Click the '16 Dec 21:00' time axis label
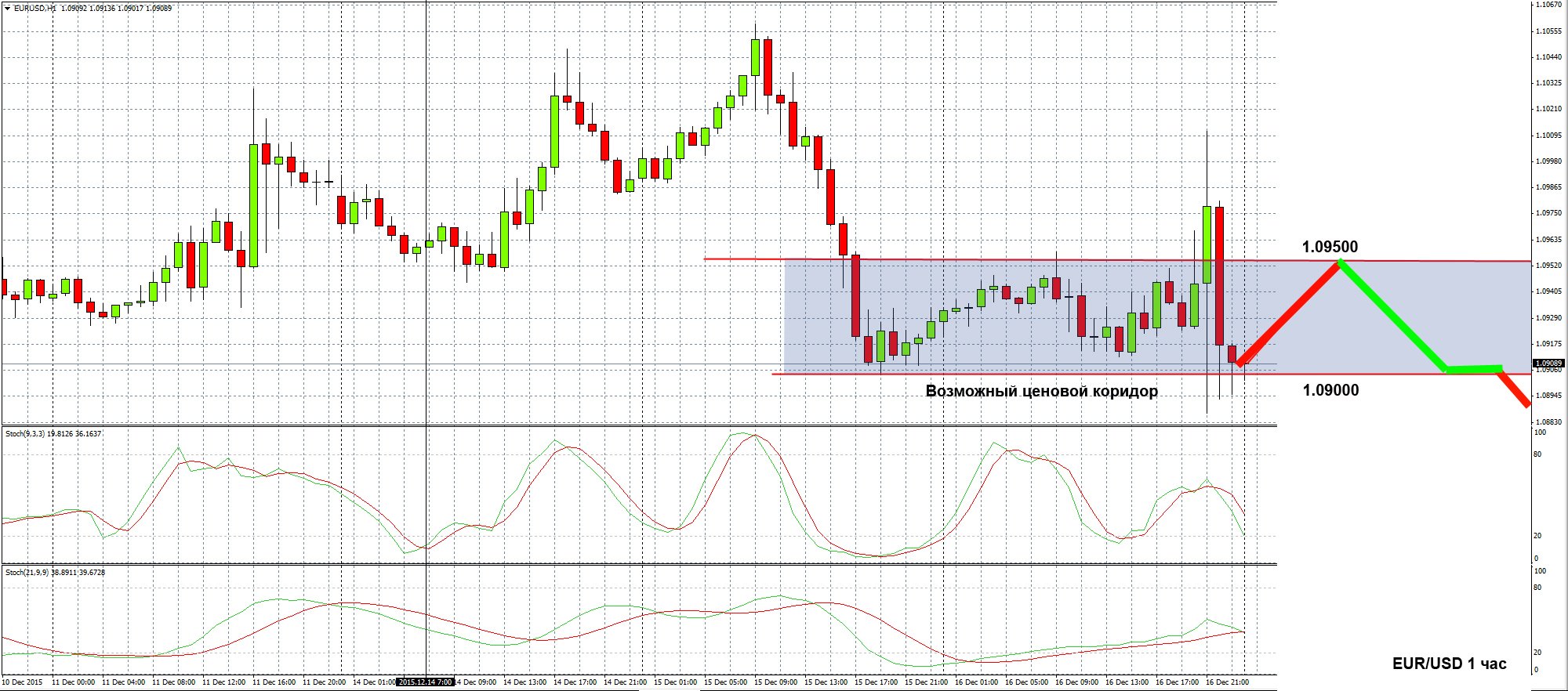Screen dimensions: 1568x691 1227,682
